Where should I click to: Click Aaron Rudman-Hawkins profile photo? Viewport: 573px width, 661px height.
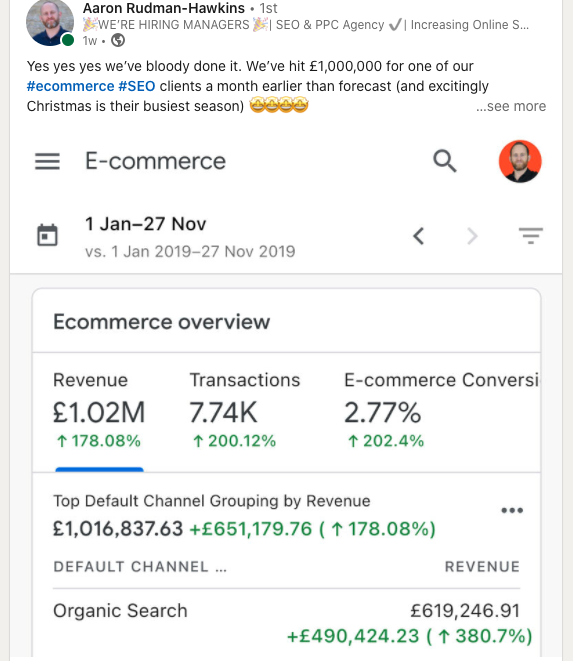50,22
